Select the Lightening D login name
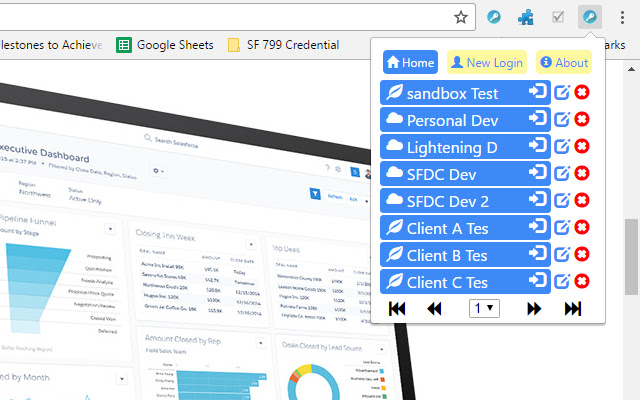The height and width of the screenshot is (400, 640). [452, 148]
